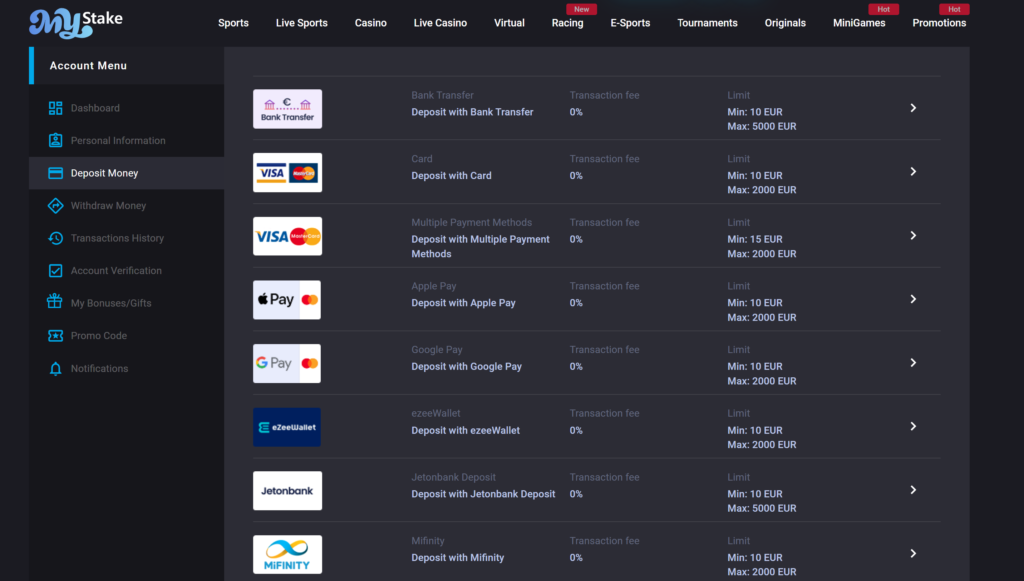The width and height of the screenshot is (1024, 581).
Task: Click the Withdraw Money arrow icon
Action: (x=56, y=206)
